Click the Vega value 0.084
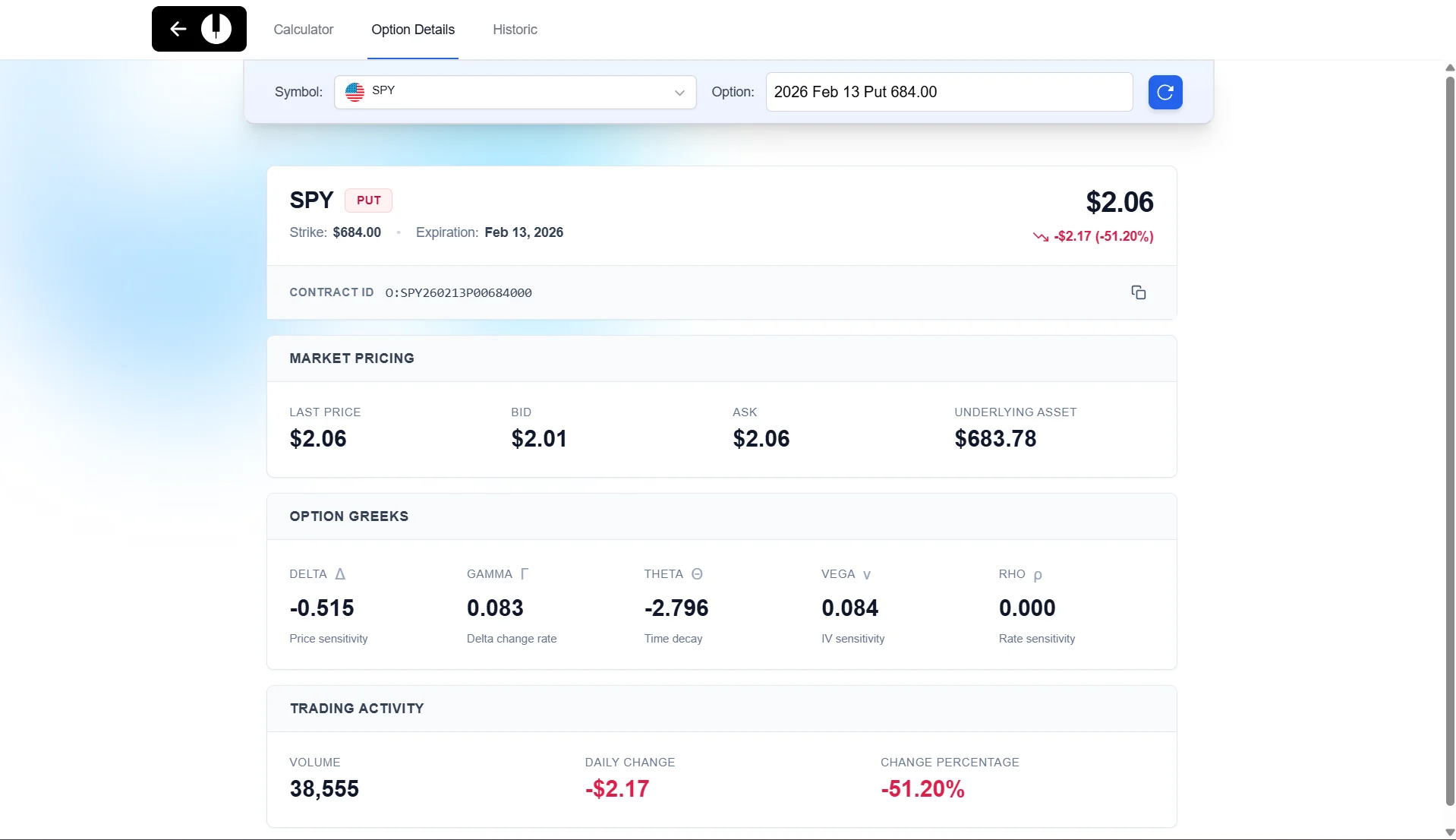 pyautogui.click(x=850, y=608)
